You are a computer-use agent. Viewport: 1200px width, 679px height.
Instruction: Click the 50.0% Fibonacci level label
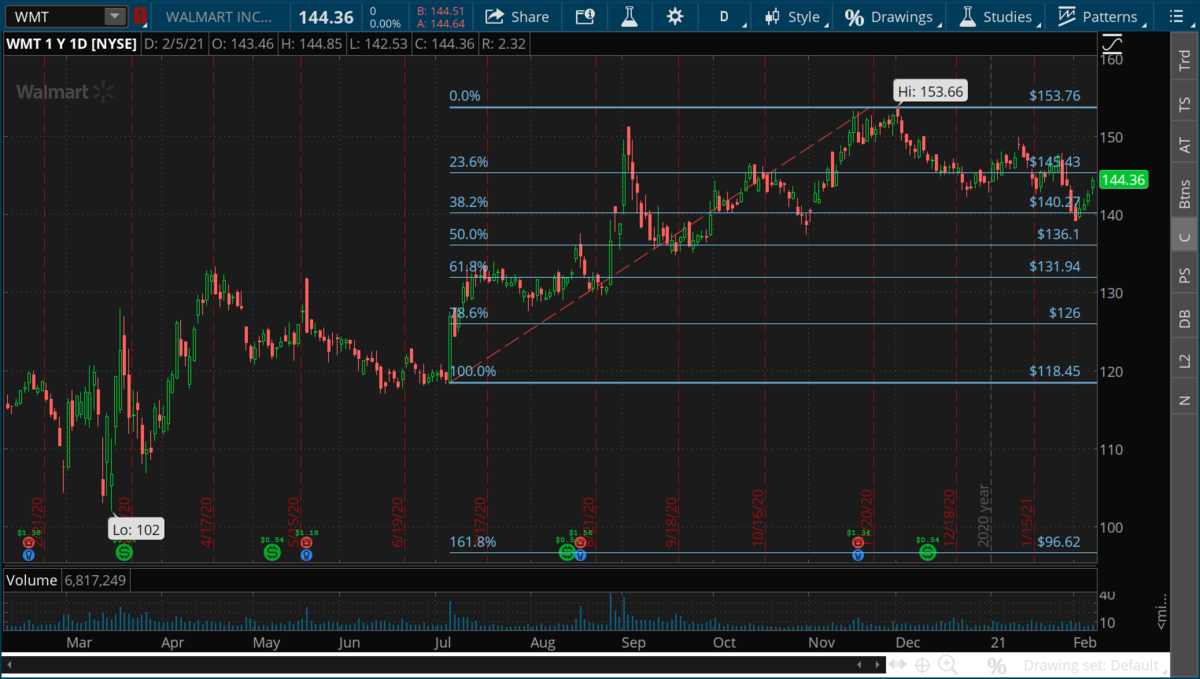tap(469, 235)
